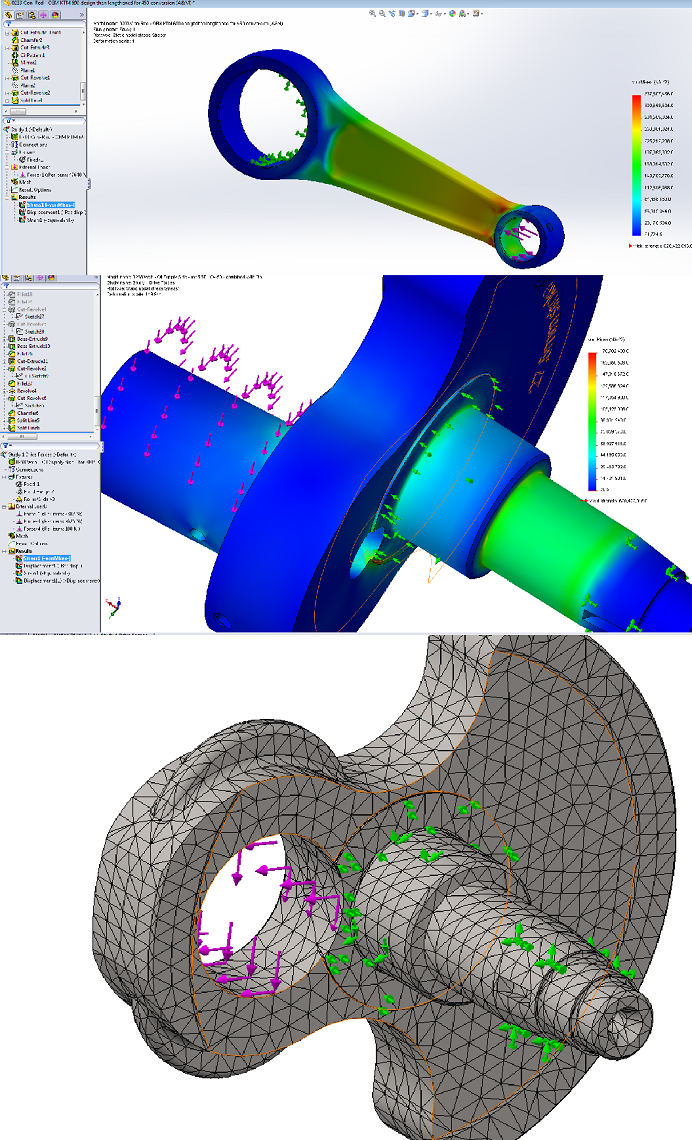
Task: Expand Cut-Extrude3 feature in con rod tree
Action: click(7, 47)
